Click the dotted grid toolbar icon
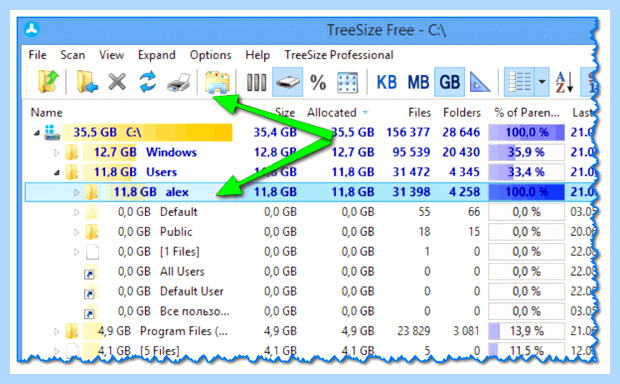Viewport: 620px width, 384px height. point(348,83)
